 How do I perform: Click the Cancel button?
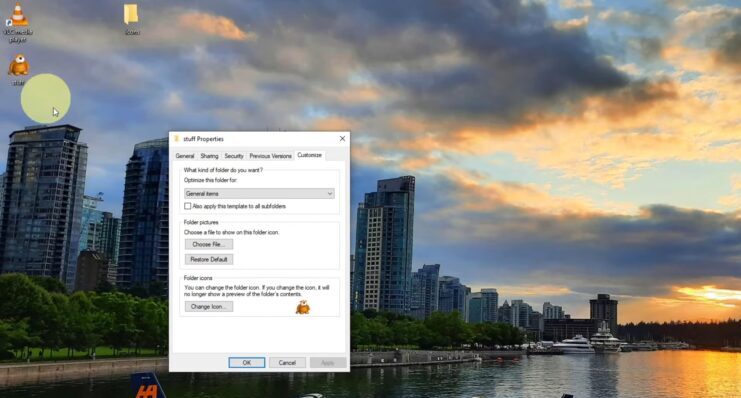point(287,363)
